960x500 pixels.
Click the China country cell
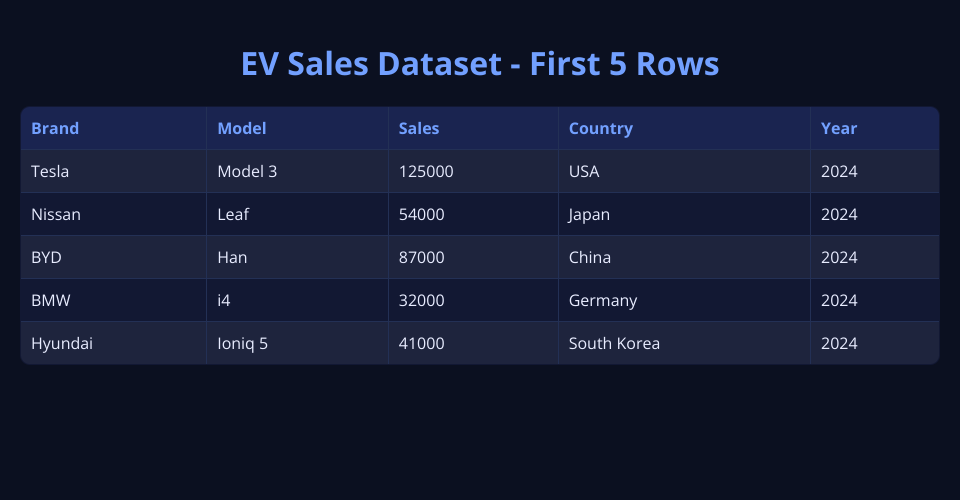pos(590,257)
